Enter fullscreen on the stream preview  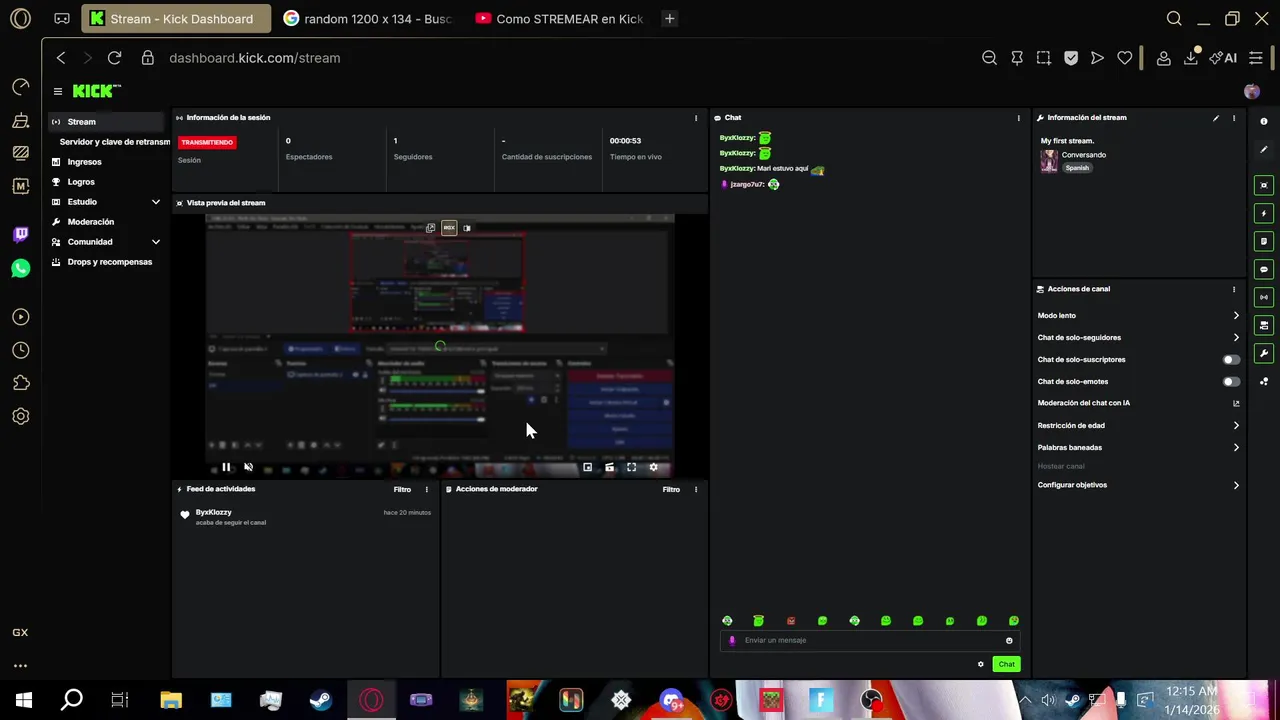(x=631, y=467)
